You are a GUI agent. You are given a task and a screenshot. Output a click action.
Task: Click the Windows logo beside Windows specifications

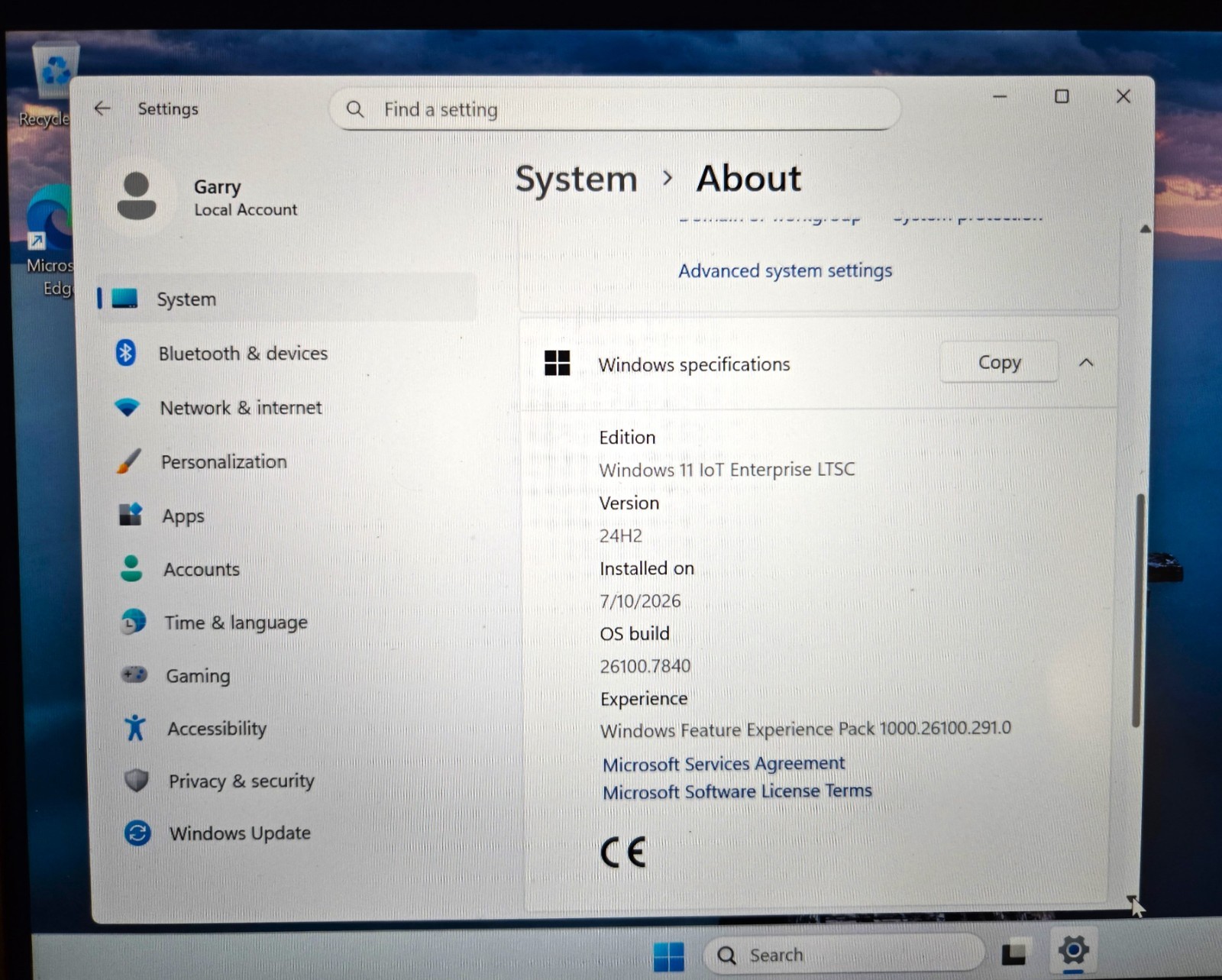tap(557, 363)
